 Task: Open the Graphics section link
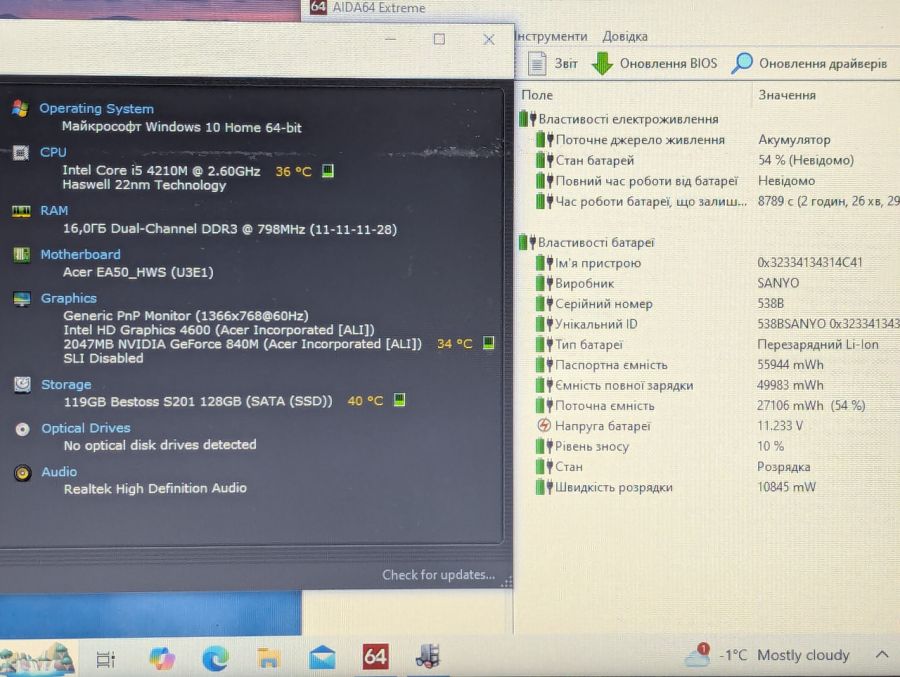[x=68, y=298]
